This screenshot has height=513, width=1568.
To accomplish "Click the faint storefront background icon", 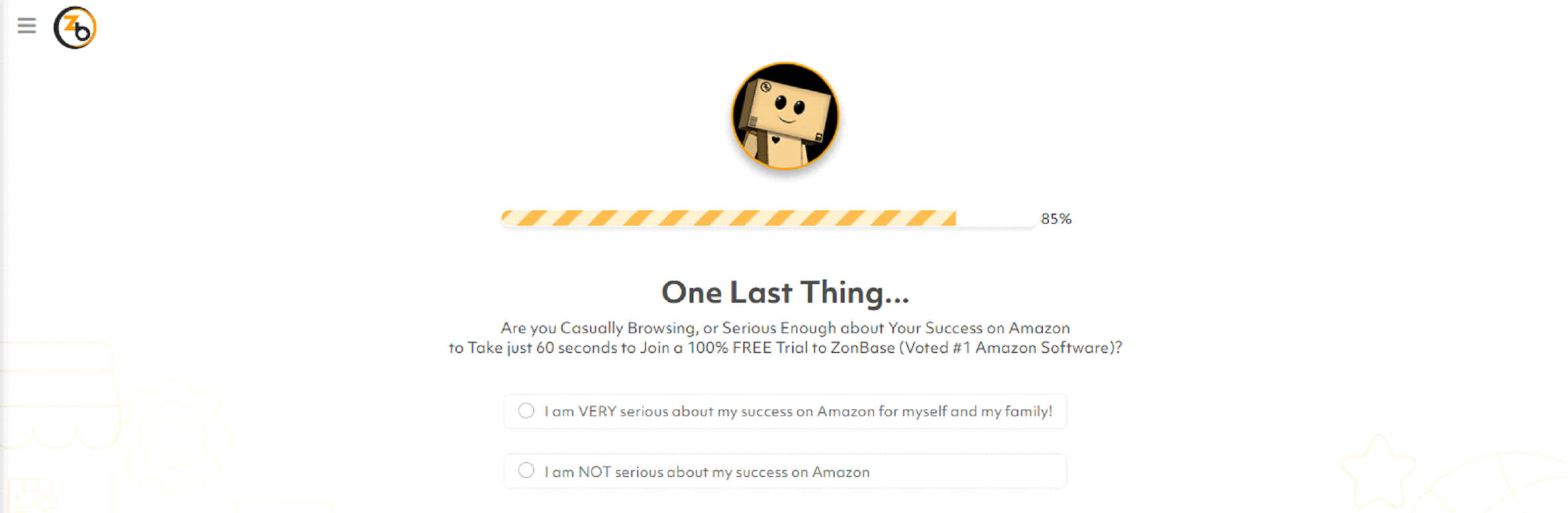I will pos(60,395).
